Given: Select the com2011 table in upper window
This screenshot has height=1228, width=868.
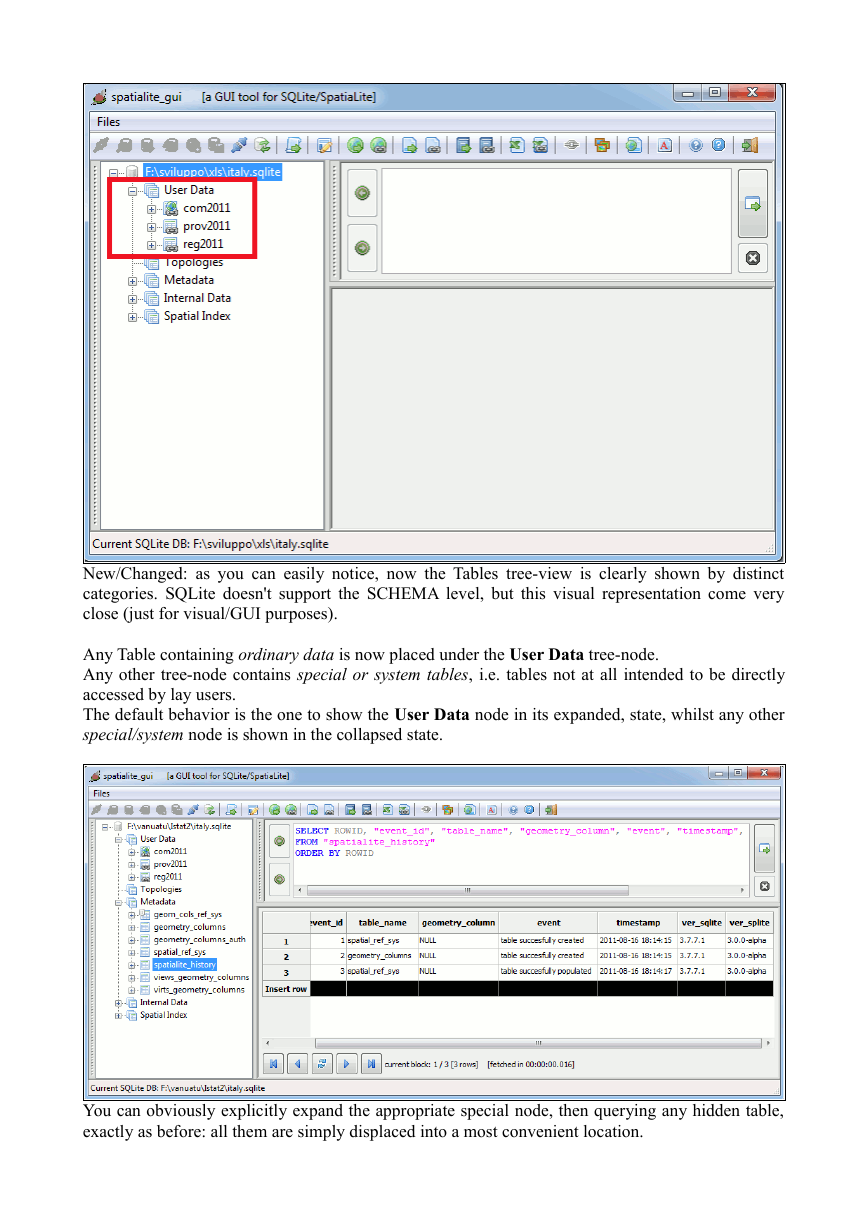Looking at the screenshot, I should (x=206, y=208).
